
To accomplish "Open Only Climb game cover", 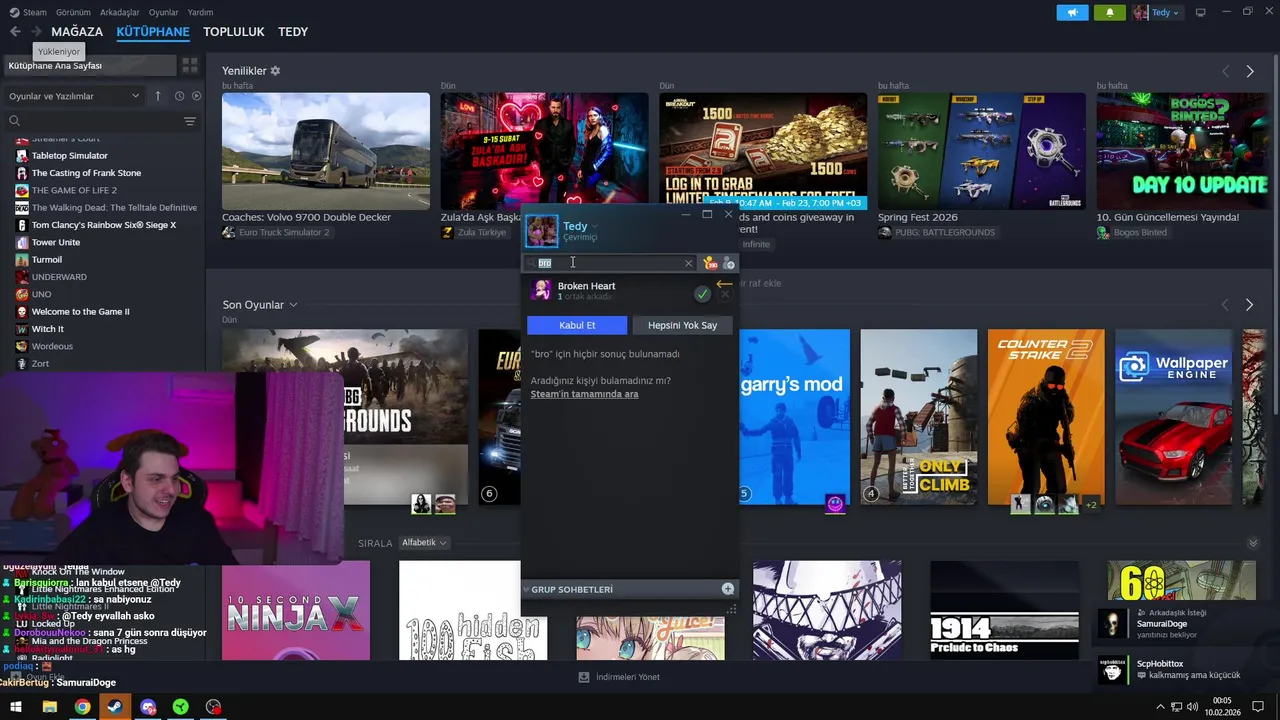I will pyautogui.click(x=919, y=417).
